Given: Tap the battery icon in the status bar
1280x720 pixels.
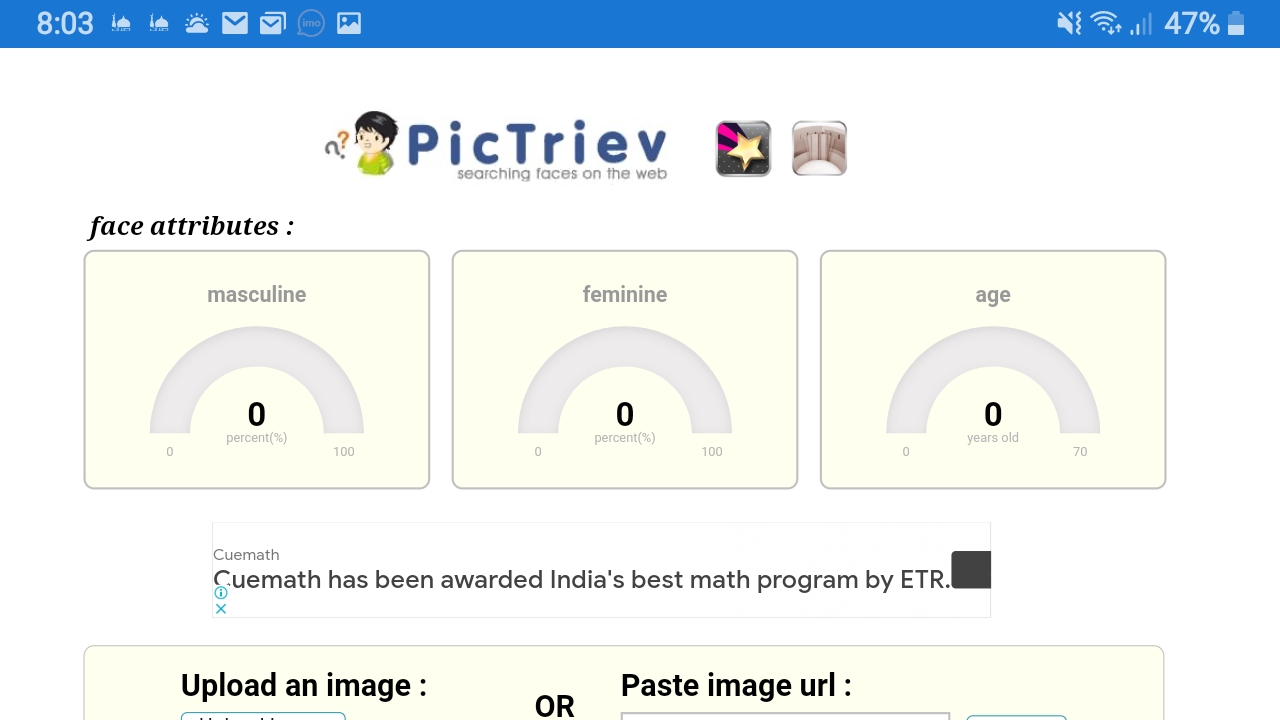Looking at the screenshot, I should (x=1237, y=23).
